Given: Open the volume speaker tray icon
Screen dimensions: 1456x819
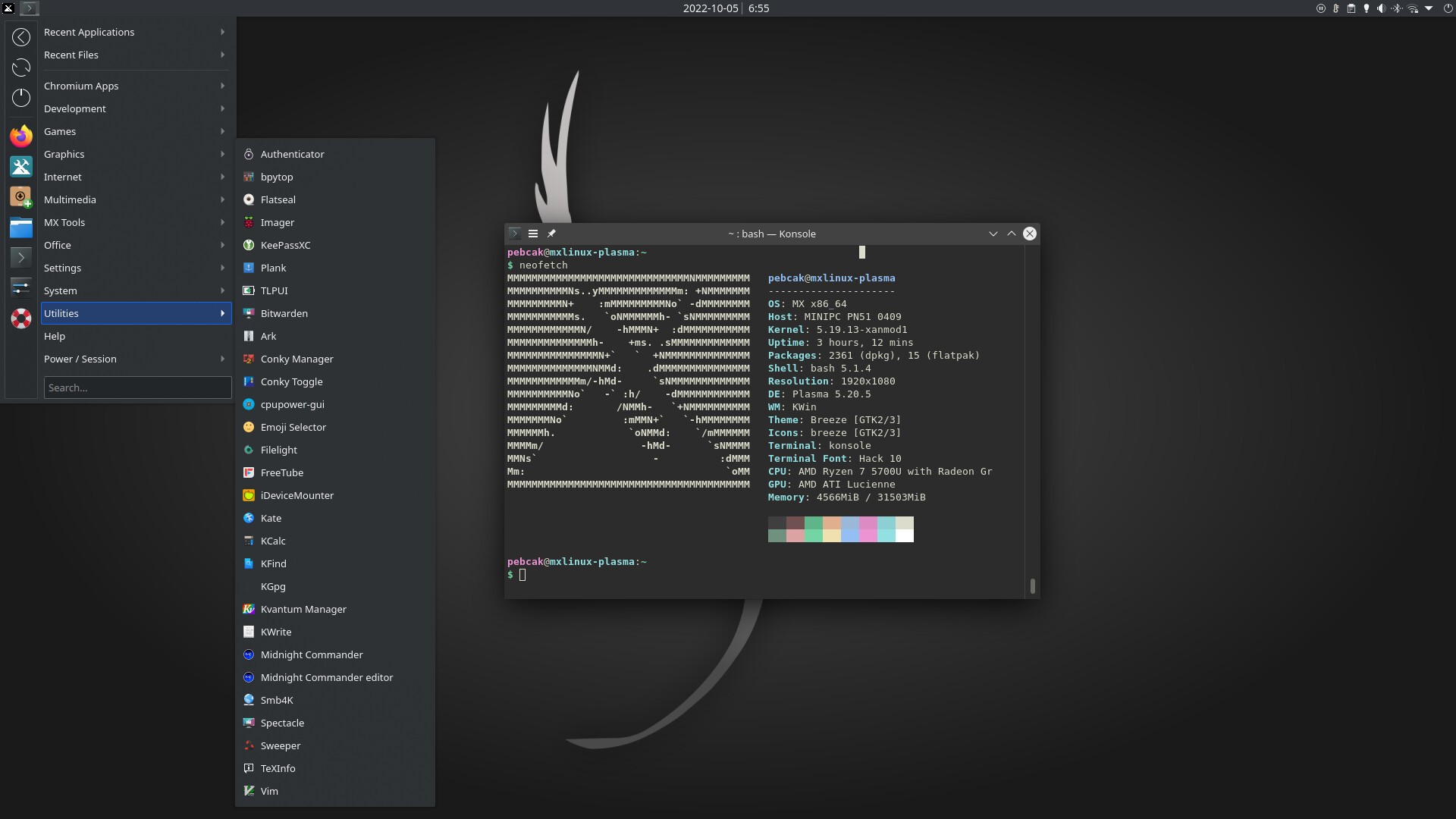Looking at the screenshot, I should [1382, 8].
